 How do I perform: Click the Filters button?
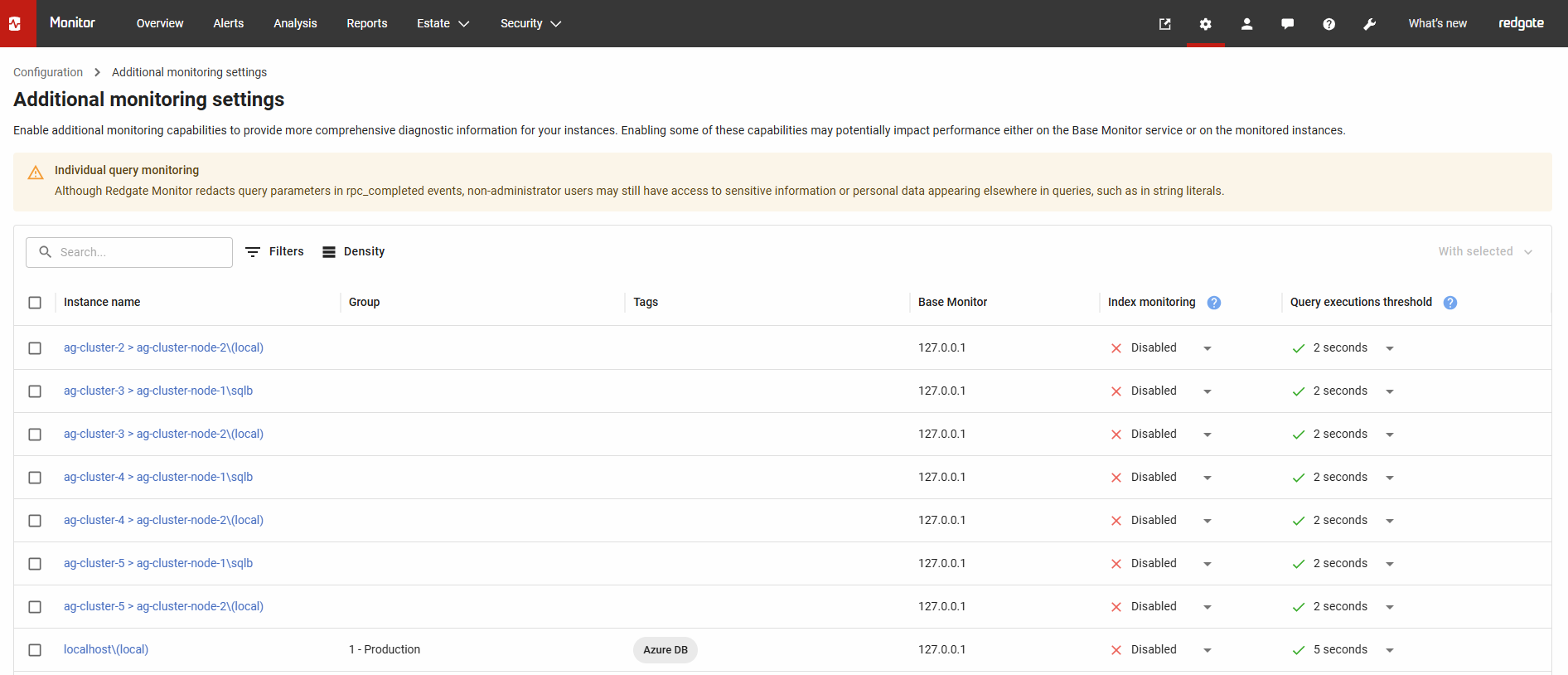(275, 252)
